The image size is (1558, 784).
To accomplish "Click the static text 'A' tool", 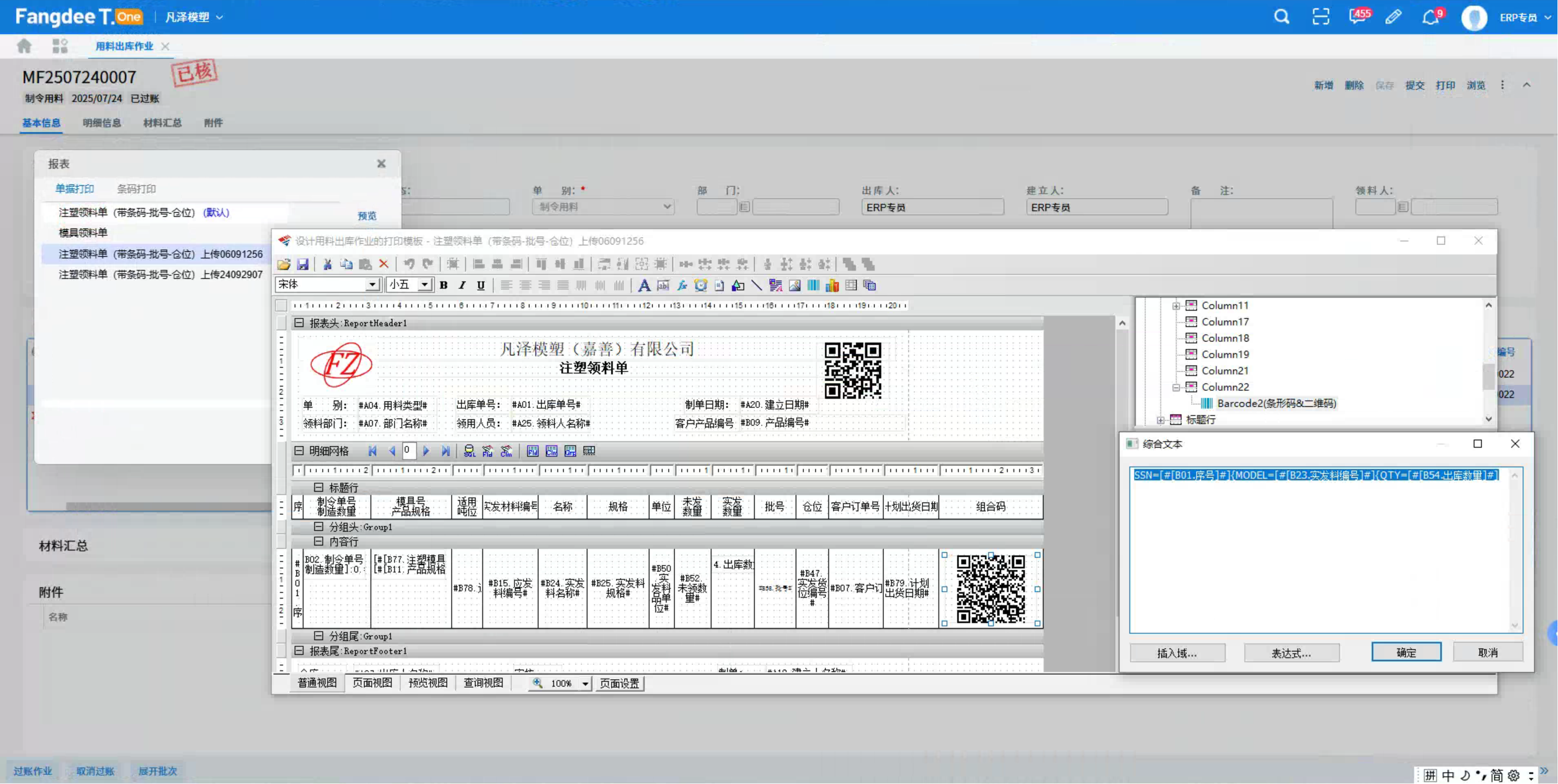I will pyautogui.click(x=644, y=285).
